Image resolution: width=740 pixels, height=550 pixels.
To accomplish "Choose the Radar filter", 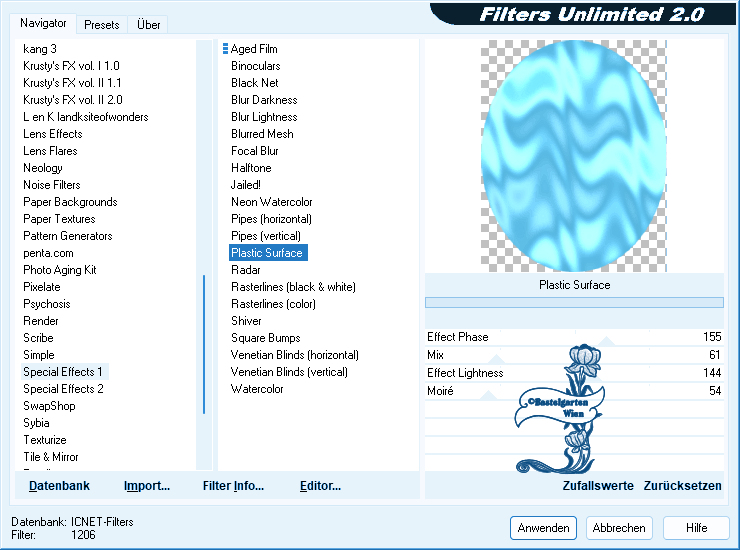I will 246,270.
